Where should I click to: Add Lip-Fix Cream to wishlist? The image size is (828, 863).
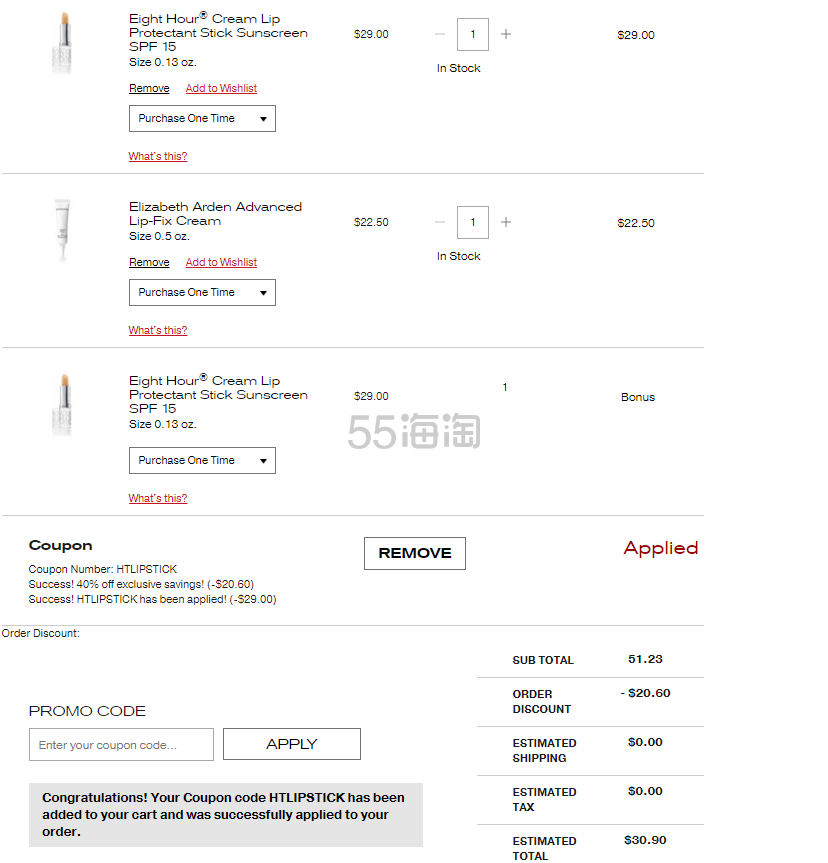click(x=221, y=263)
